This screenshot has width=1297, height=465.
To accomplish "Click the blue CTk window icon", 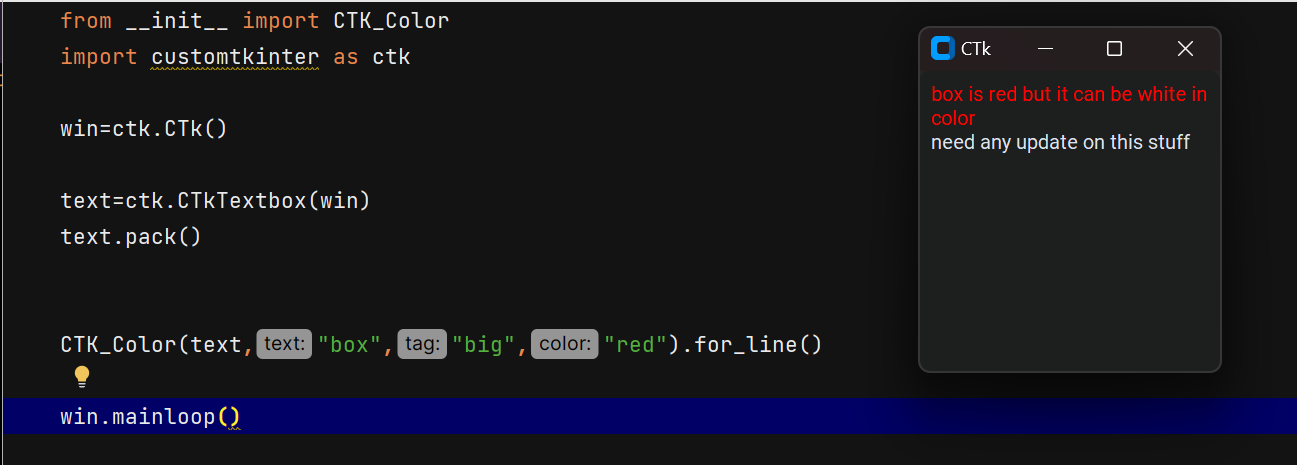I will click(x=942, y=48).
